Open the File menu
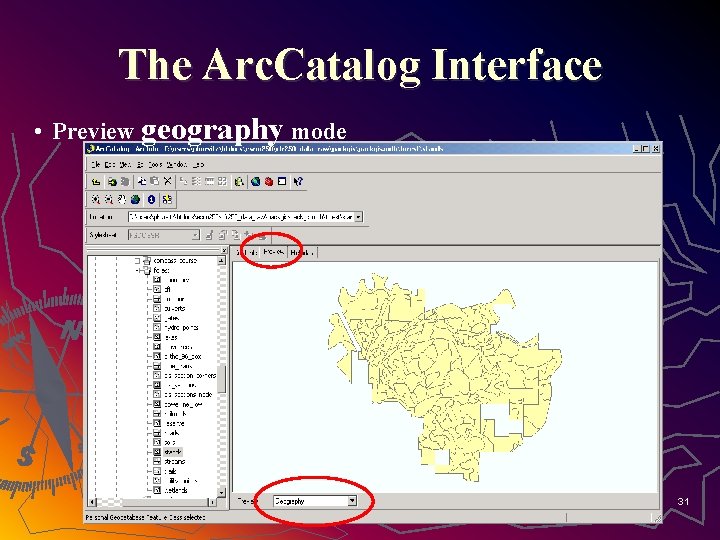720x540 pixels. click(96, 164)
